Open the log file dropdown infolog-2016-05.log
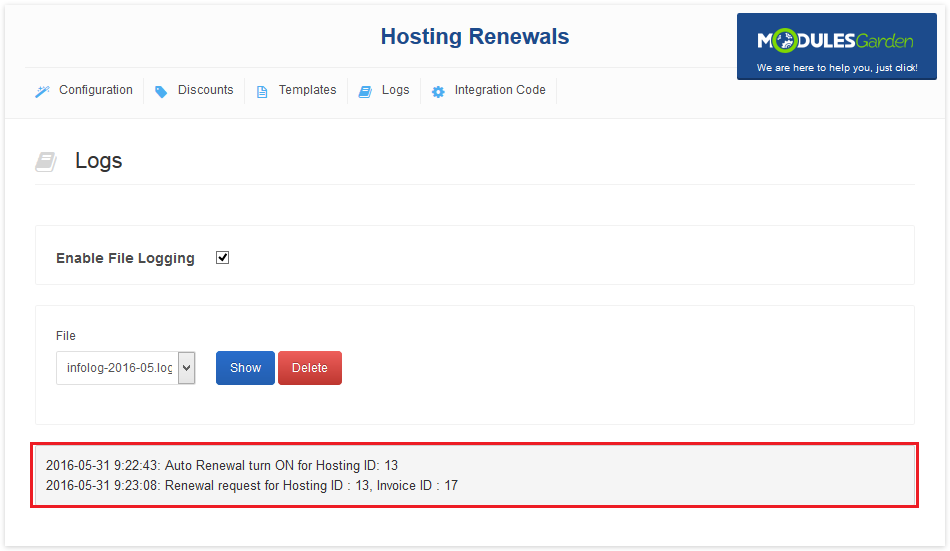Viewport: 950px width, 551px height. (x=125, y=368)
